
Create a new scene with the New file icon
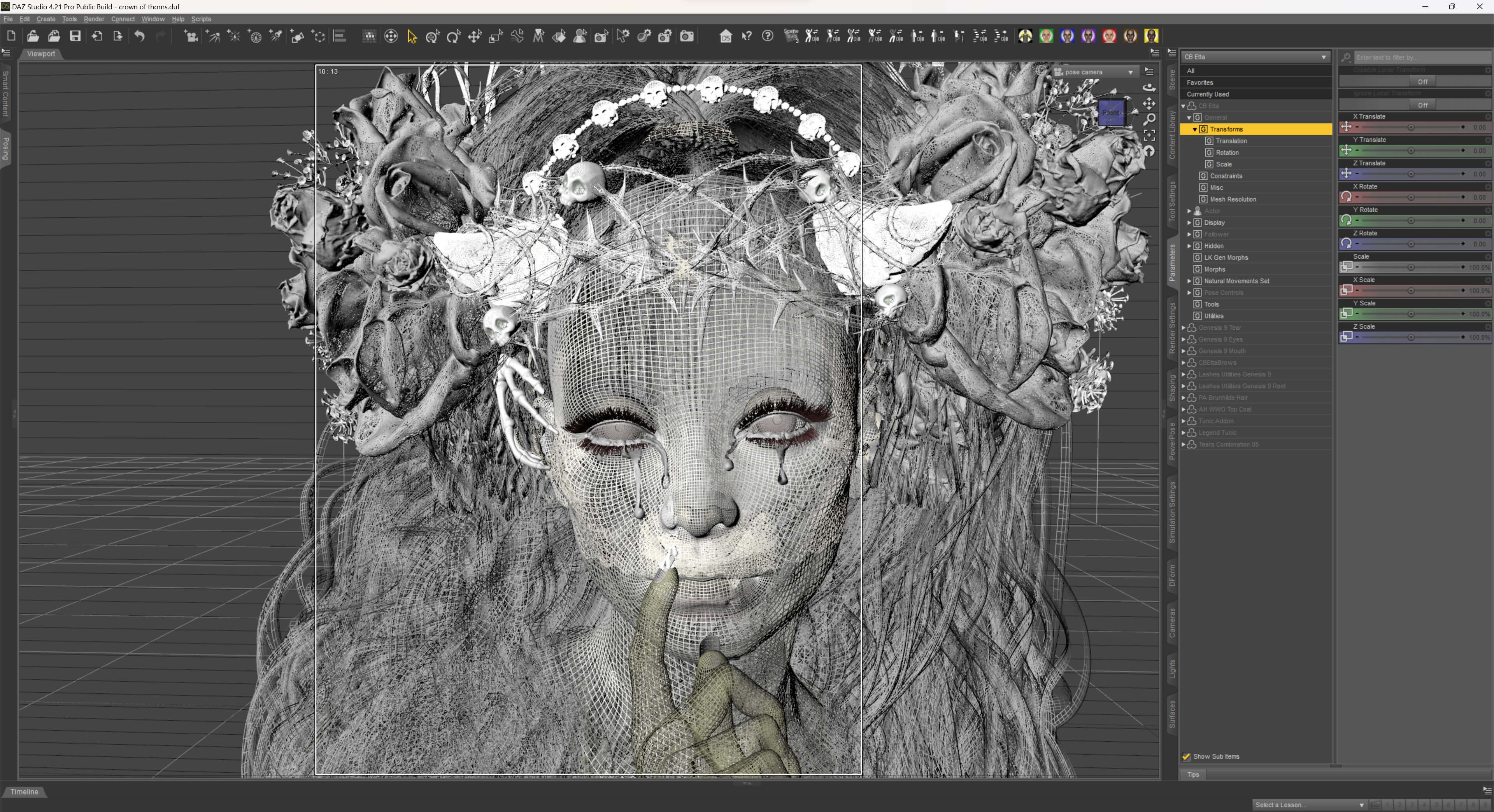pyautogui.click(x=11, y=36)
